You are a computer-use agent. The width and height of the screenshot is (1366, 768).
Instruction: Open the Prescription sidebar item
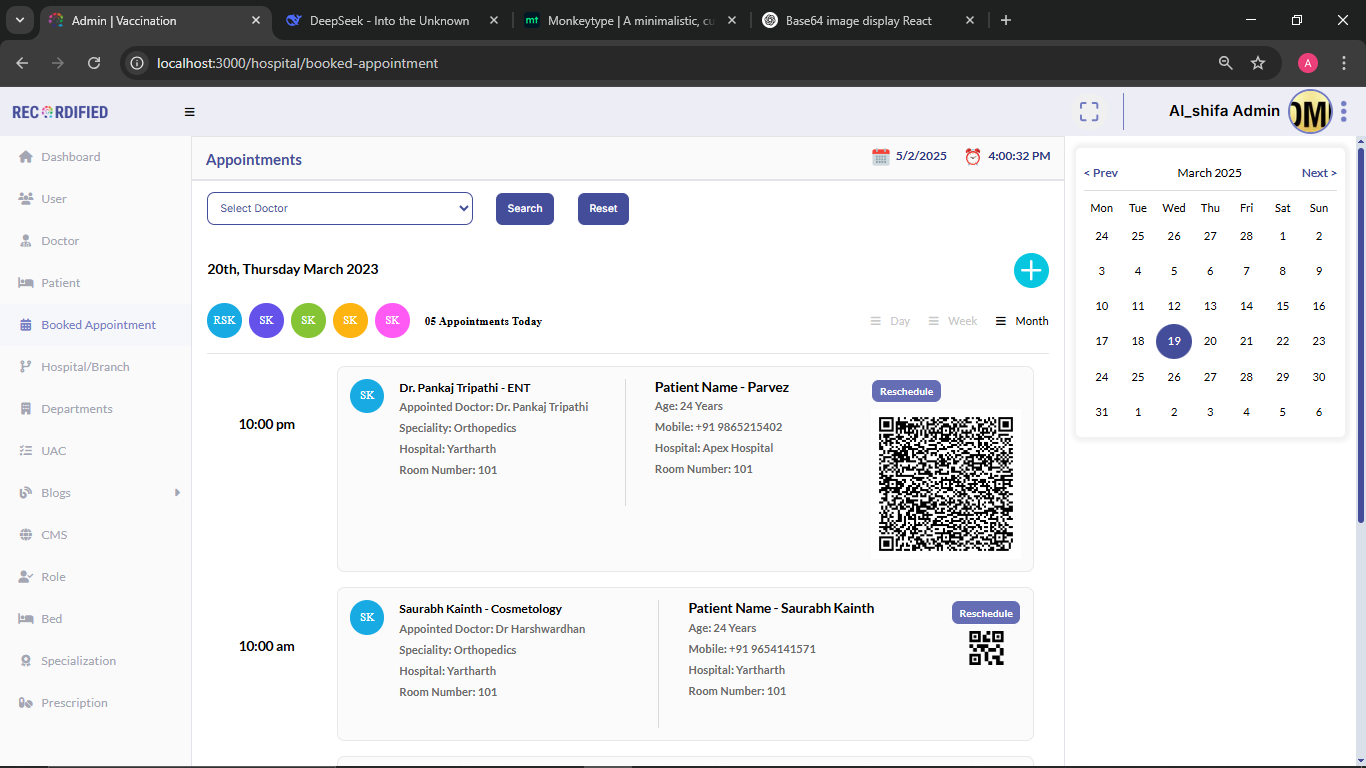click(x=74, y=703)
